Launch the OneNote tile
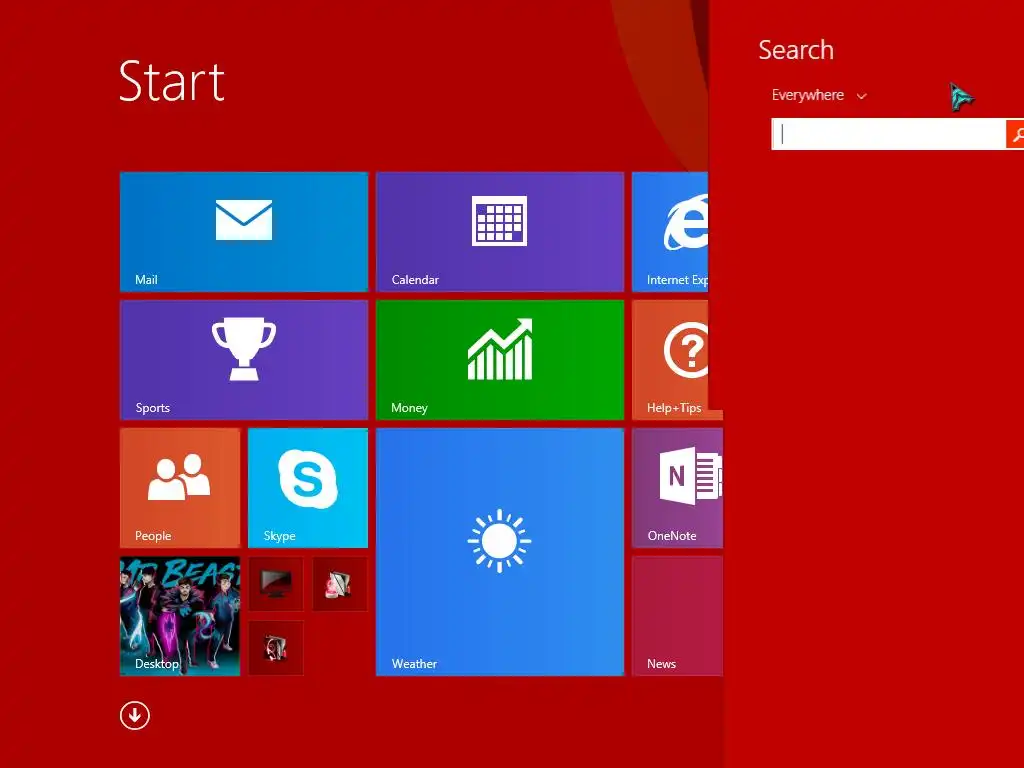This screenshot has width=1024, height=768. (x=677, y=488)
